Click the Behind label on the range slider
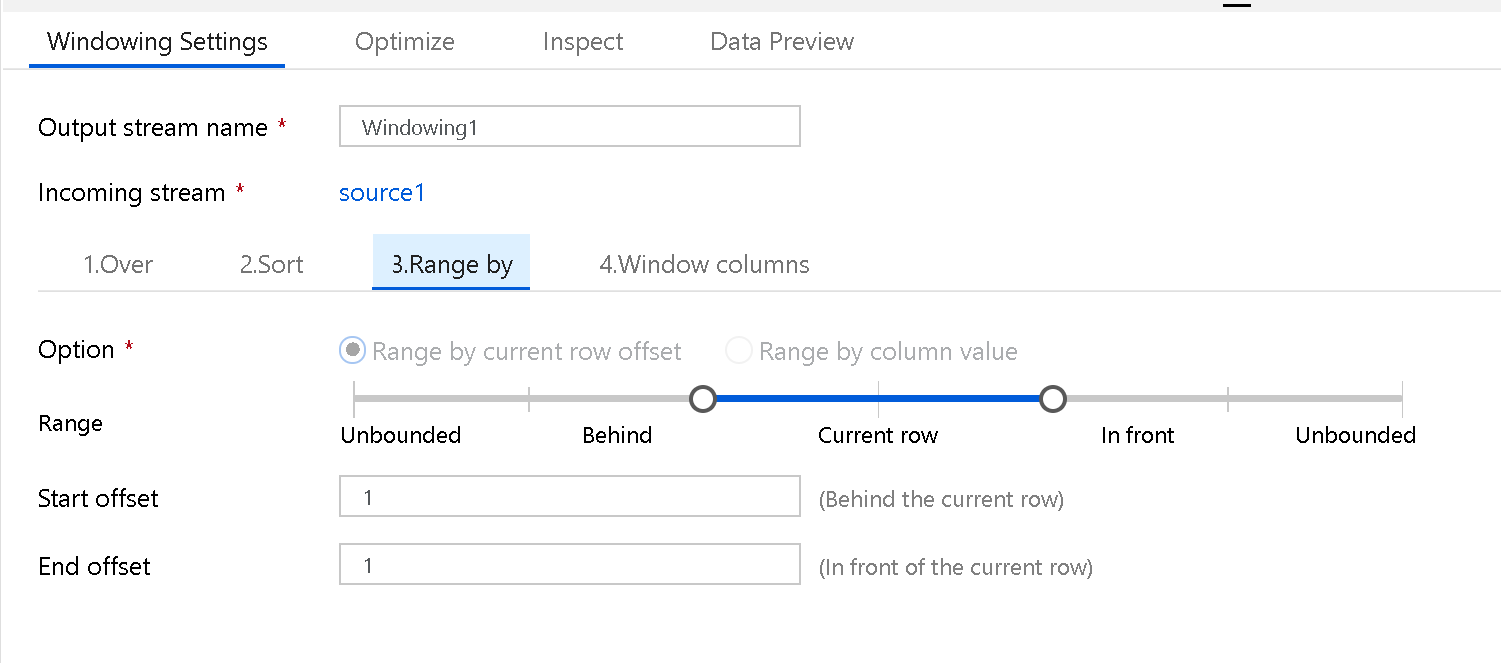Viewport: 1501px width, 663px height. pos(616,435)
